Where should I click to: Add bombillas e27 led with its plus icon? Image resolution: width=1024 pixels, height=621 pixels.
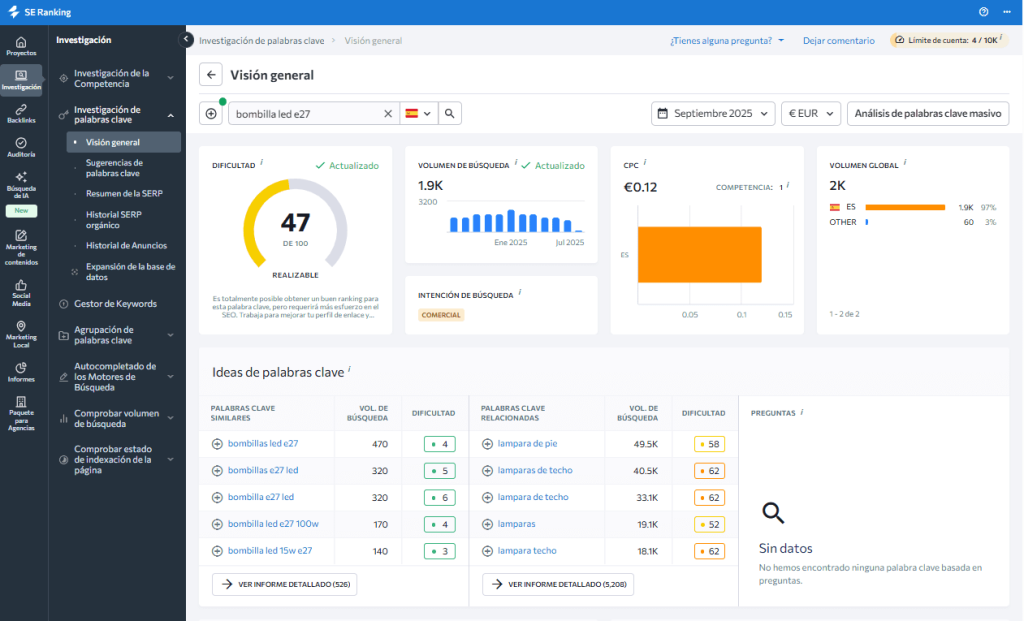(x=217, y=471)
